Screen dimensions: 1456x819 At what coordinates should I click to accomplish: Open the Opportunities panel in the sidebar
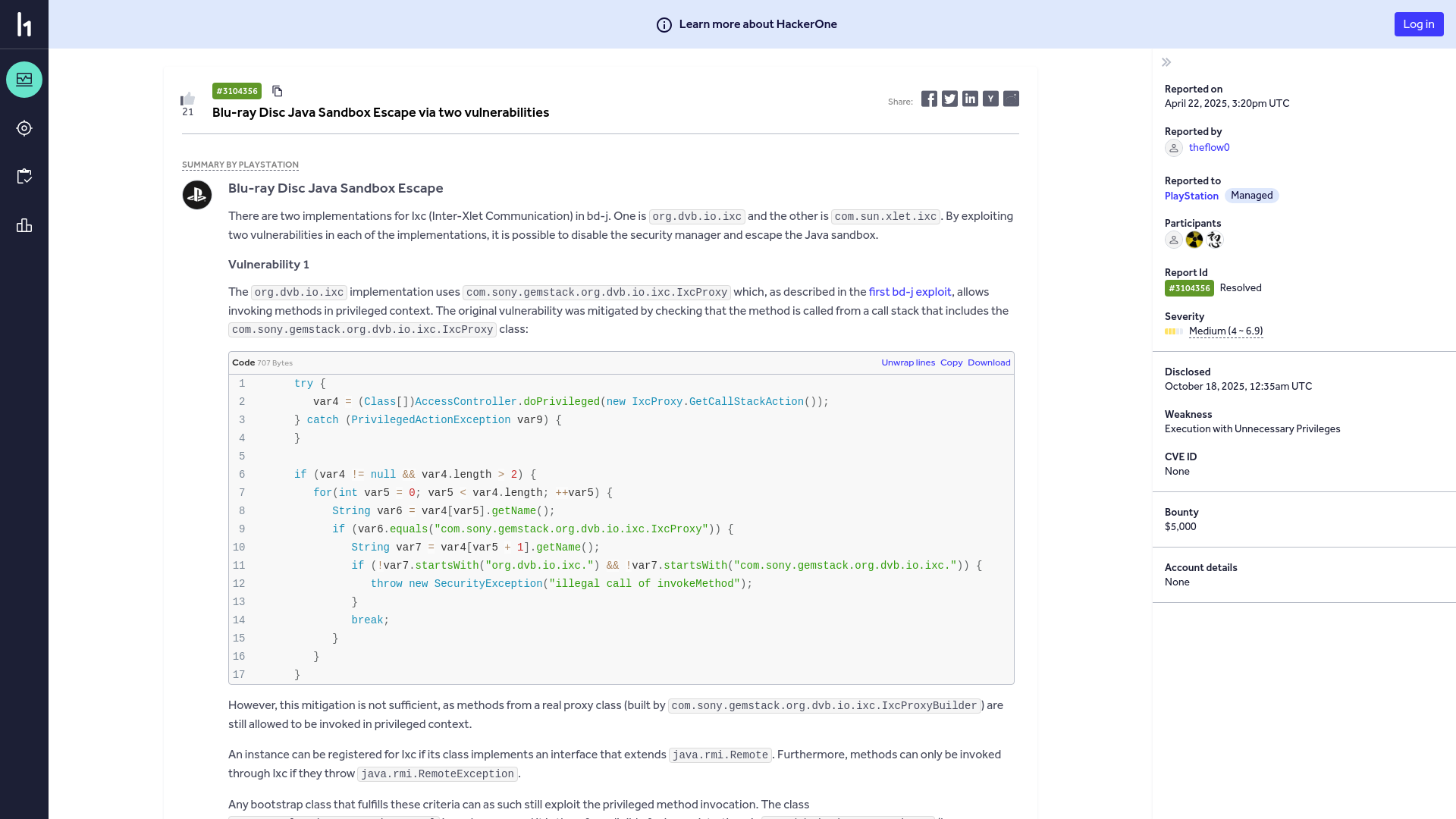tap(24, 80)
